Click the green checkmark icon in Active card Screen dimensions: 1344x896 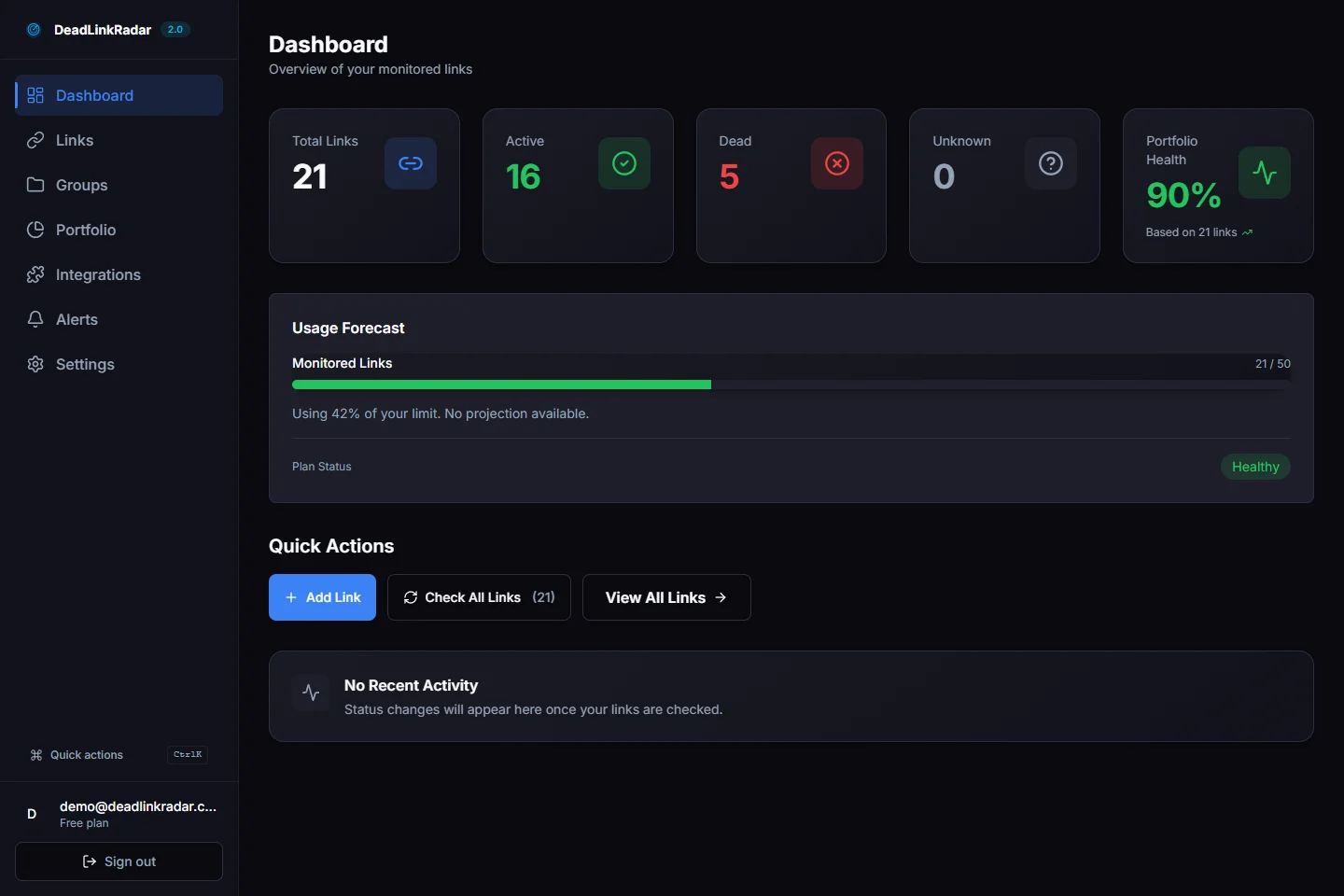coord(623,163)
